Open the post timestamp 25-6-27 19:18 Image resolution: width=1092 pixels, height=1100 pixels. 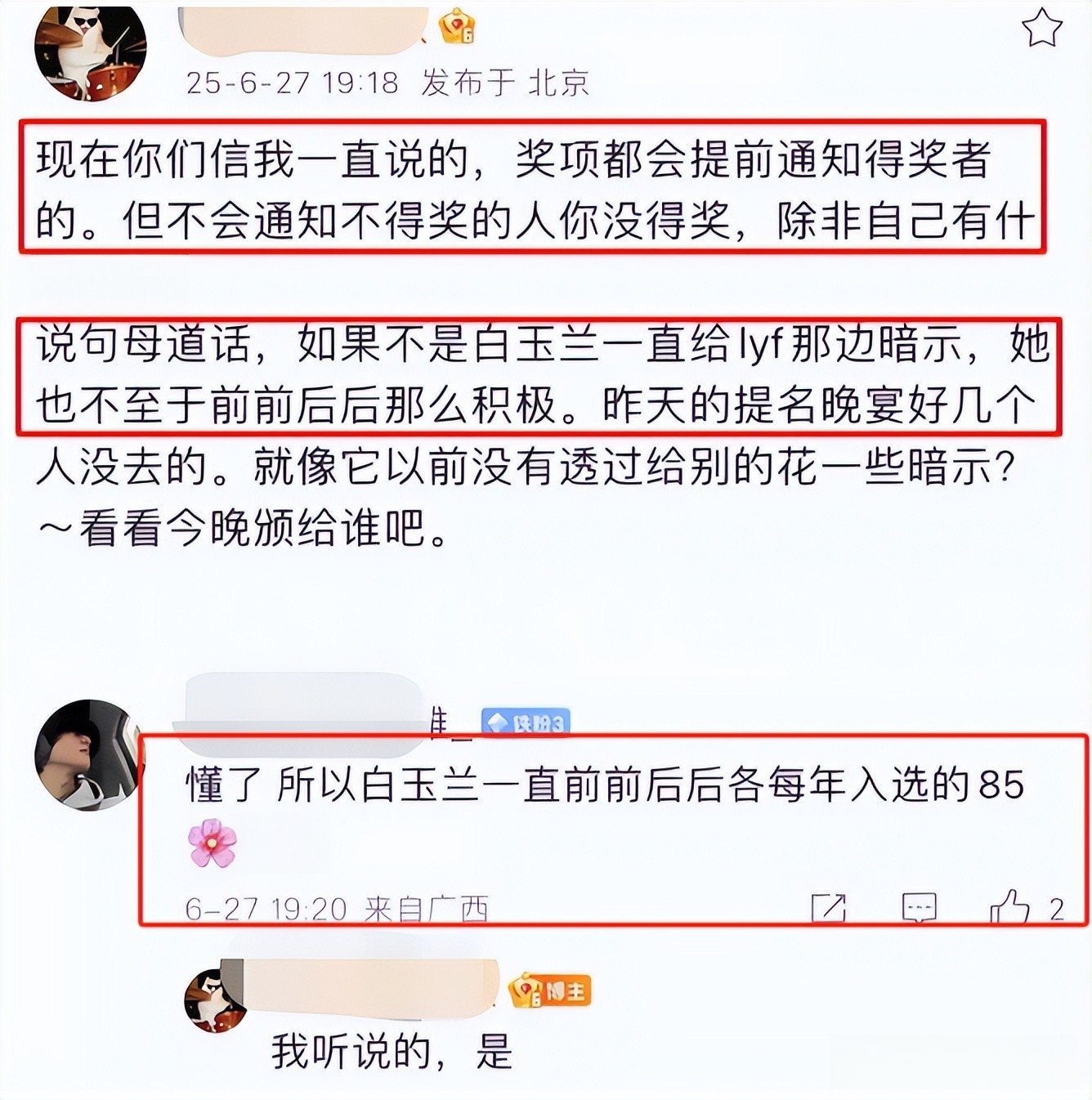(292, 83)
